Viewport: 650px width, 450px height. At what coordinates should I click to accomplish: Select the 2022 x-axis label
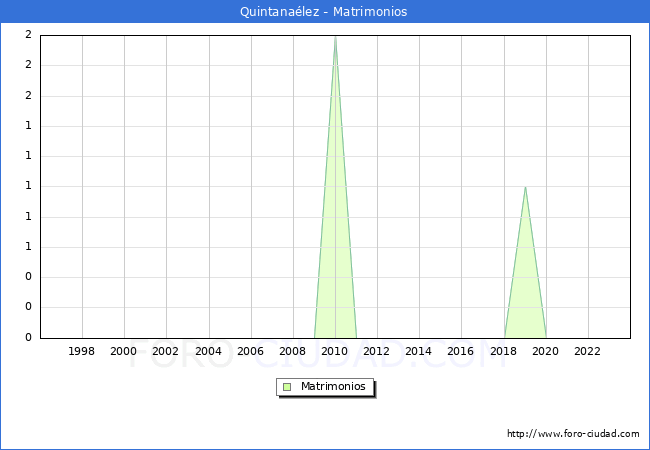click(x=587, y=351)
